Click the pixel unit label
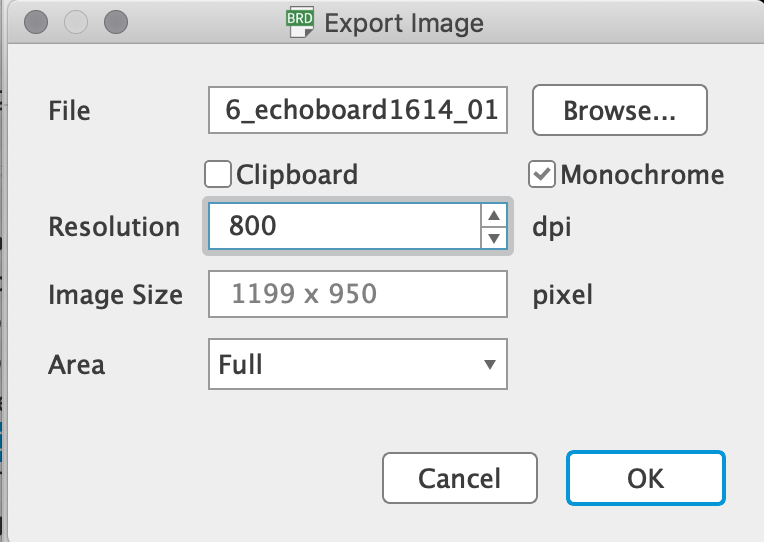 click(562, 294)
